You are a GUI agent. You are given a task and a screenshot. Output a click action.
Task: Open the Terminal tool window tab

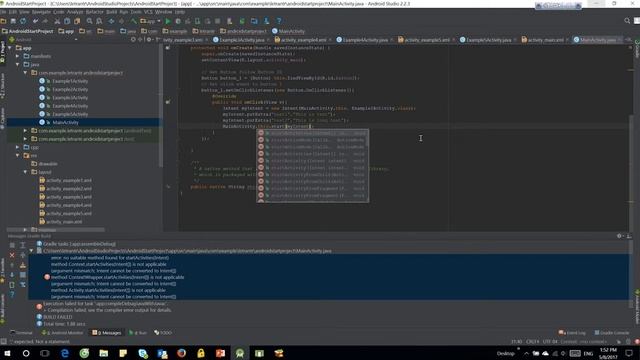click(21, 333)
